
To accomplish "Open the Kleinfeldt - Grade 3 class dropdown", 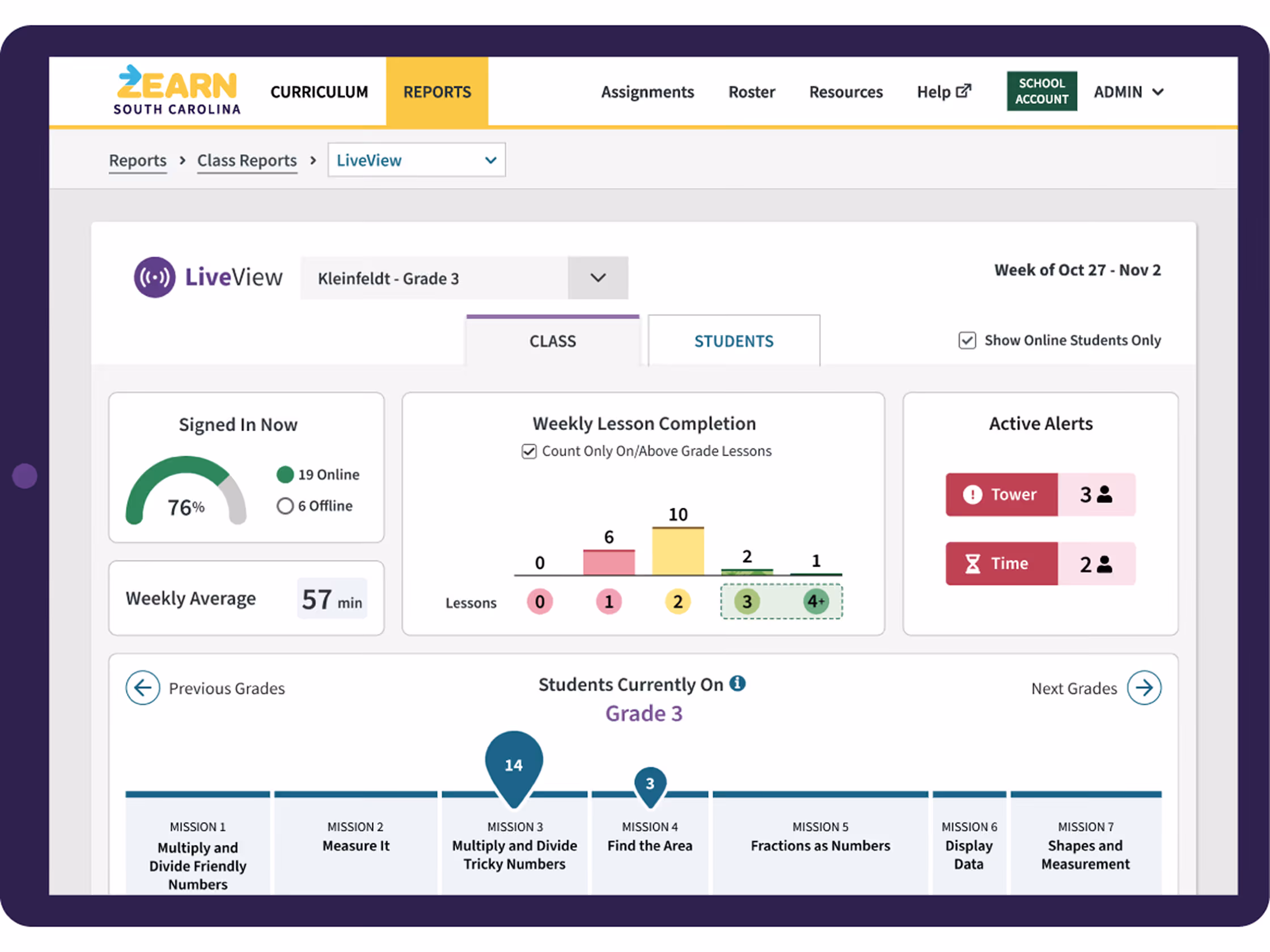I will 464,278.
